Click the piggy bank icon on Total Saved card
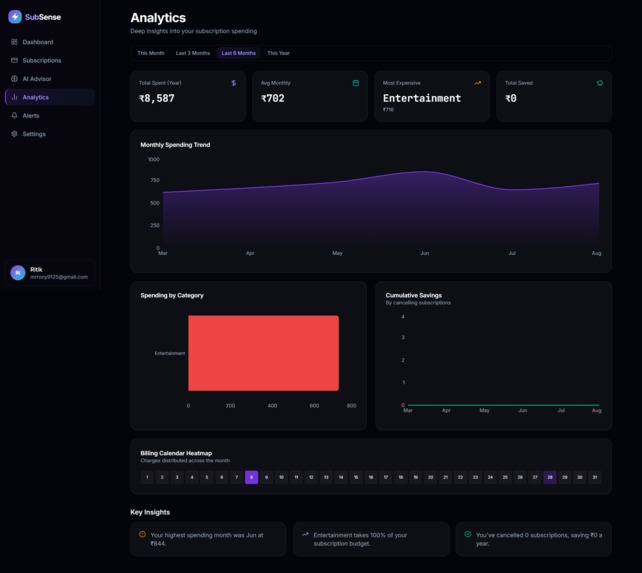 pos(599,83)
